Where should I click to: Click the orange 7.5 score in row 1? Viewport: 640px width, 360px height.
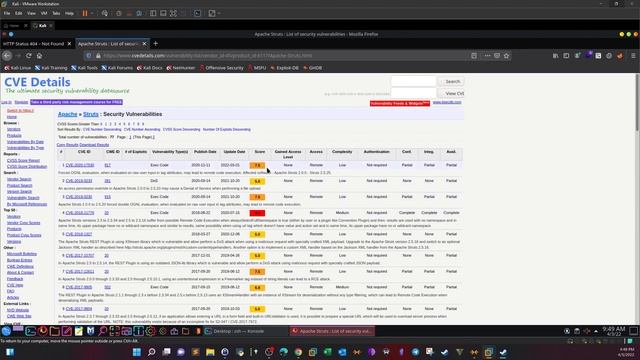click(257, 165)
